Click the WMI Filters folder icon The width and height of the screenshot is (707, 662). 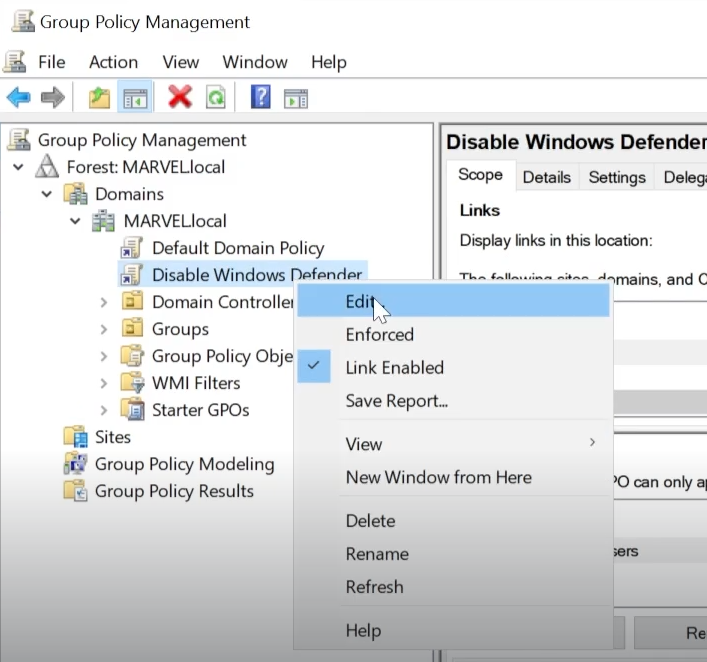[x=133, y=382]
